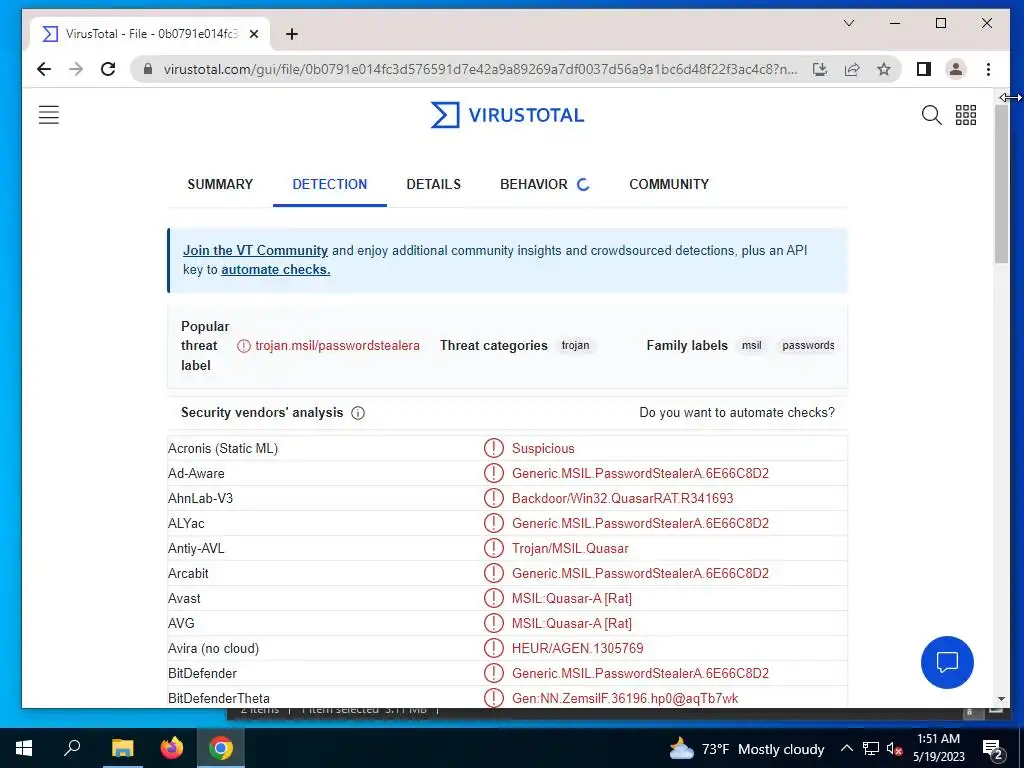The image size is (1024, 768).
Task: Click the Antiy-AVL vendor name
Action: [x=196, y=549]
